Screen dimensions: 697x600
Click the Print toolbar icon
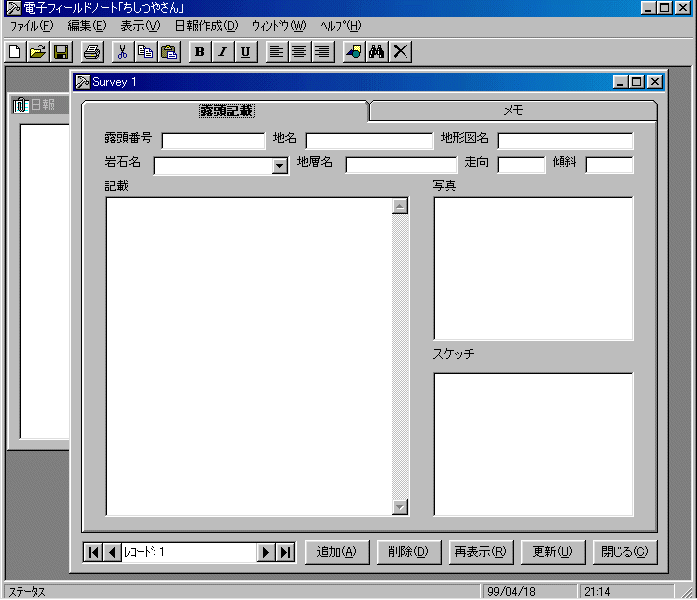coord(92,52)
